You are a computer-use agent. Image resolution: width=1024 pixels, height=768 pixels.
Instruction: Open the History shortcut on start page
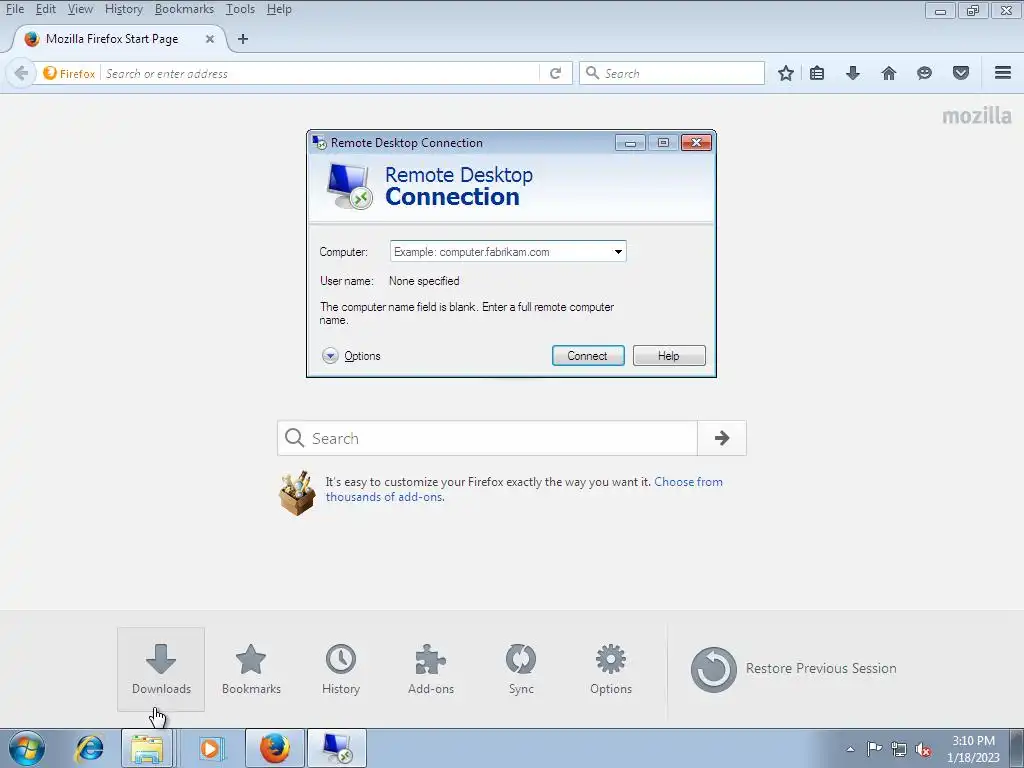pos(341,669)
